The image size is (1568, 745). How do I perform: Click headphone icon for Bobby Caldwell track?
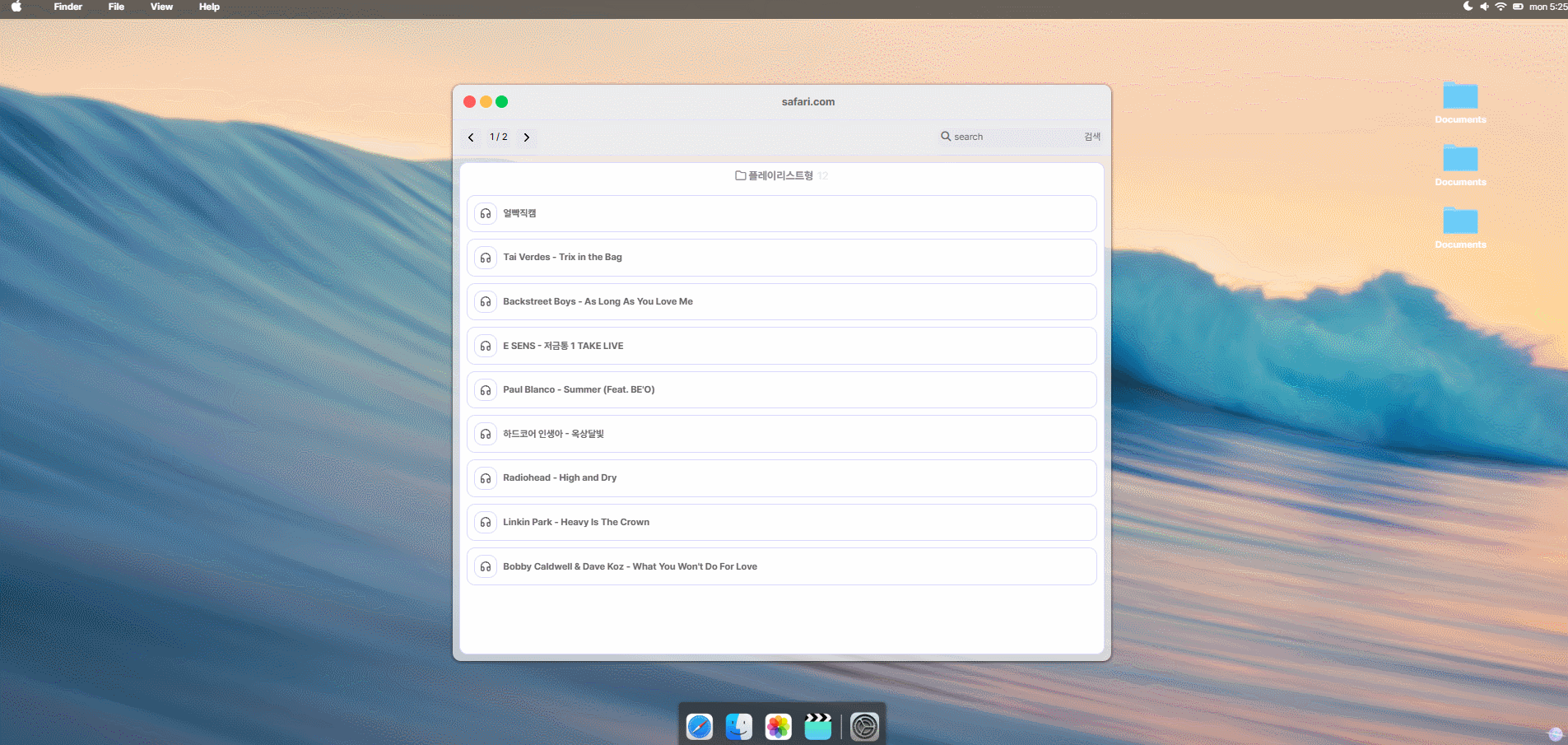(x=486, y=566)
